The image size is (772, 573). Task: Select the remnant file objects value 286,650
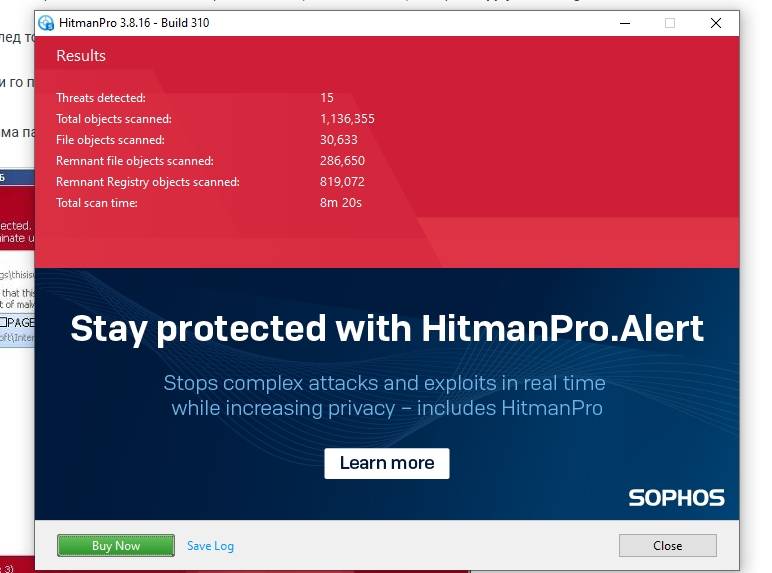coord(342,161)
